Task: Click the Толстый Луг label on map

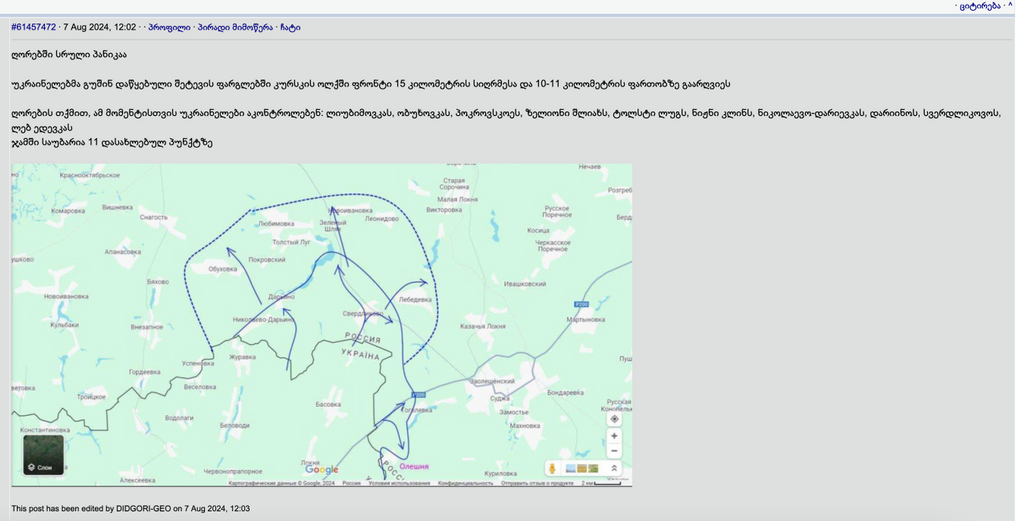Action: tap(291, 243)
